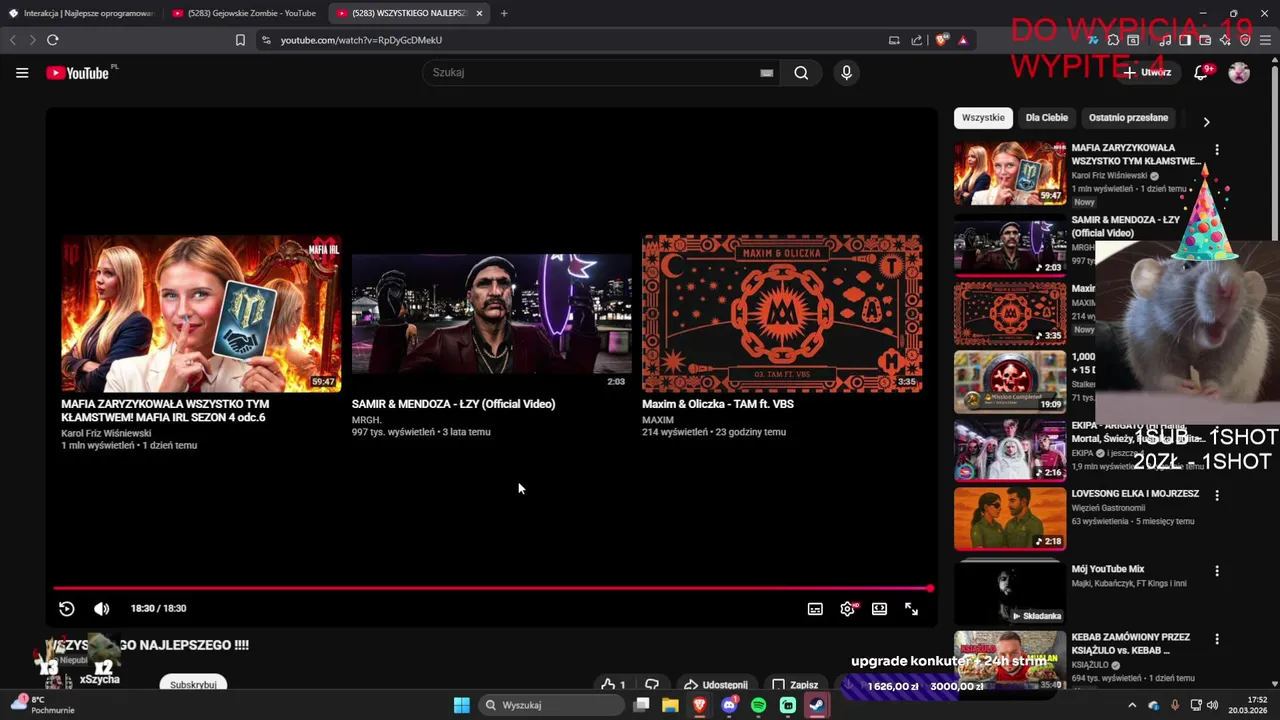
Task: Switch player to theater mode
Action: pyautogui.click(x=879, y=609)
